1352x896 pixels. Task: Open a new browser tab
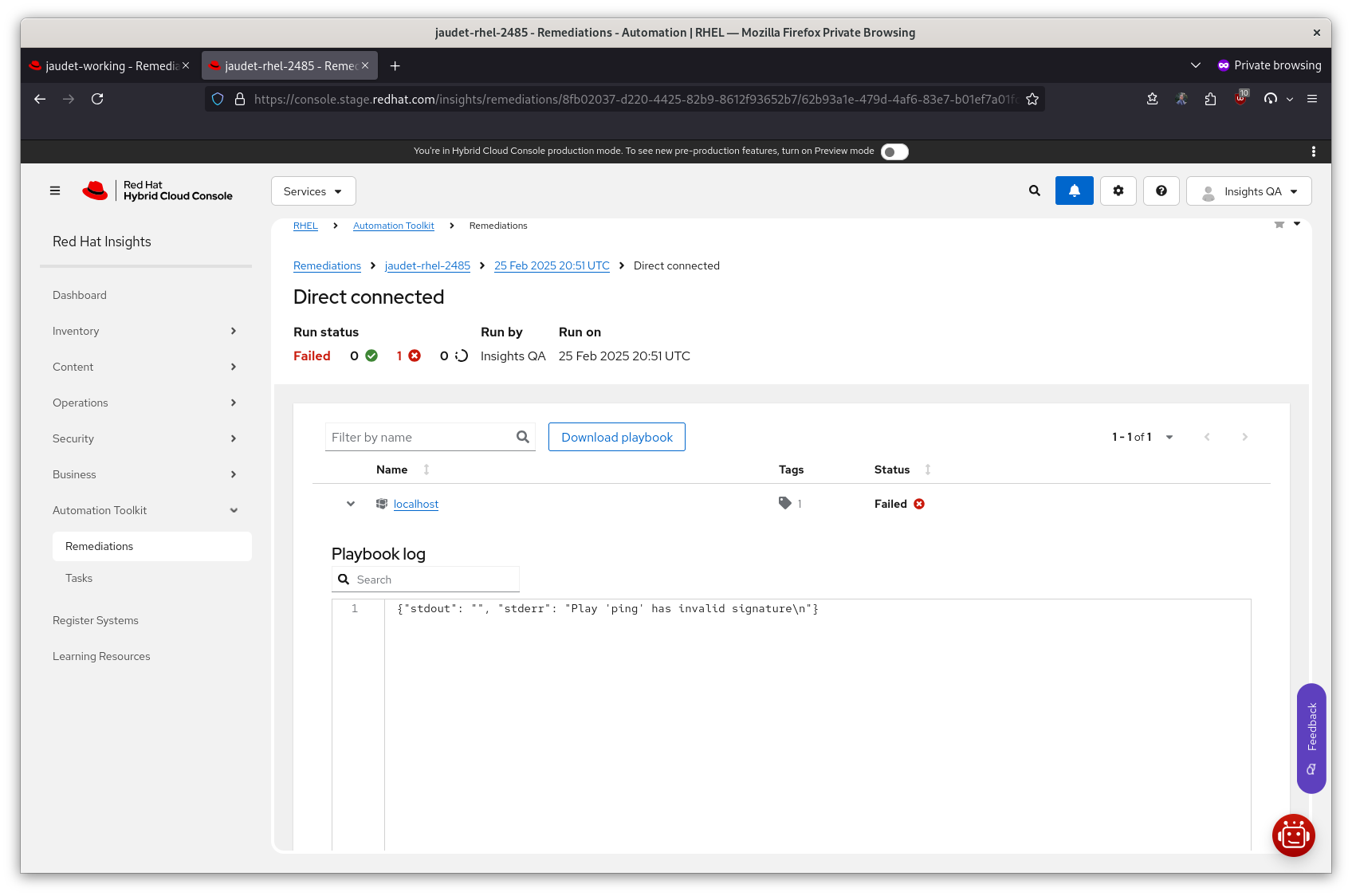(395, 65)
